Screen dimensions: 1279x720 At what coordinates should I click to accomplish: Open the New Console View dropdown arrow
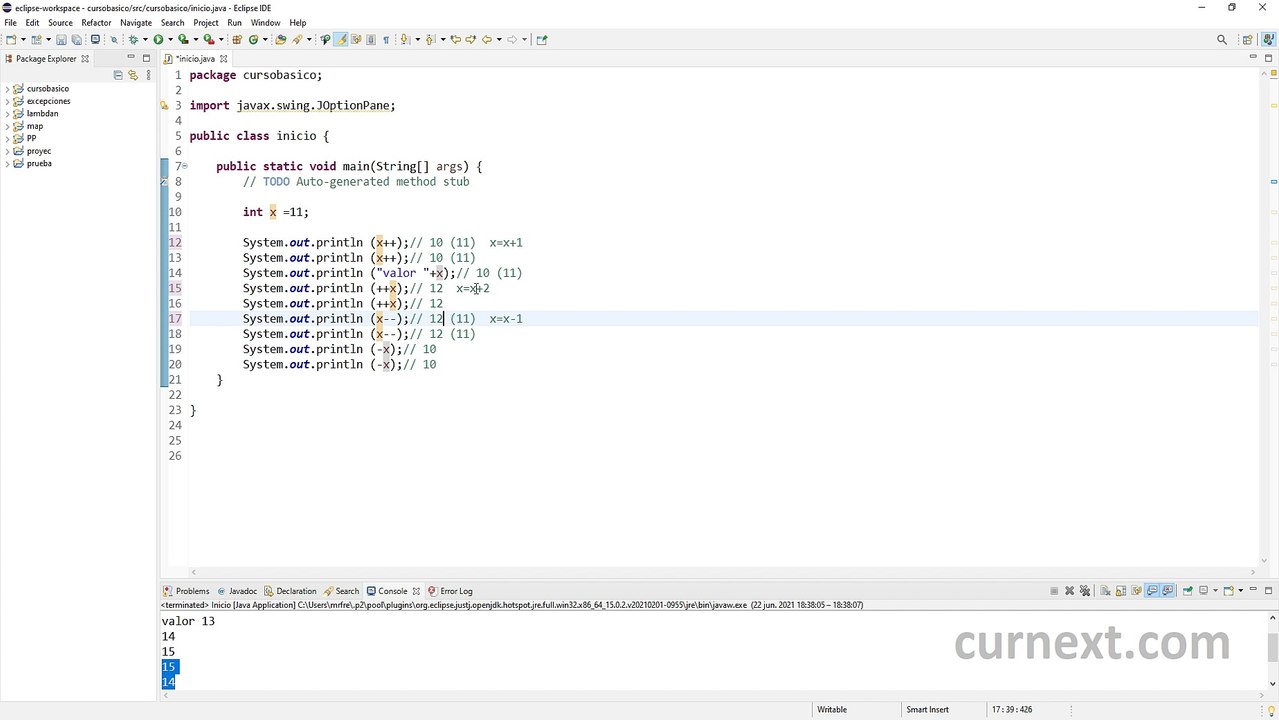click(x=1241, y=591)
